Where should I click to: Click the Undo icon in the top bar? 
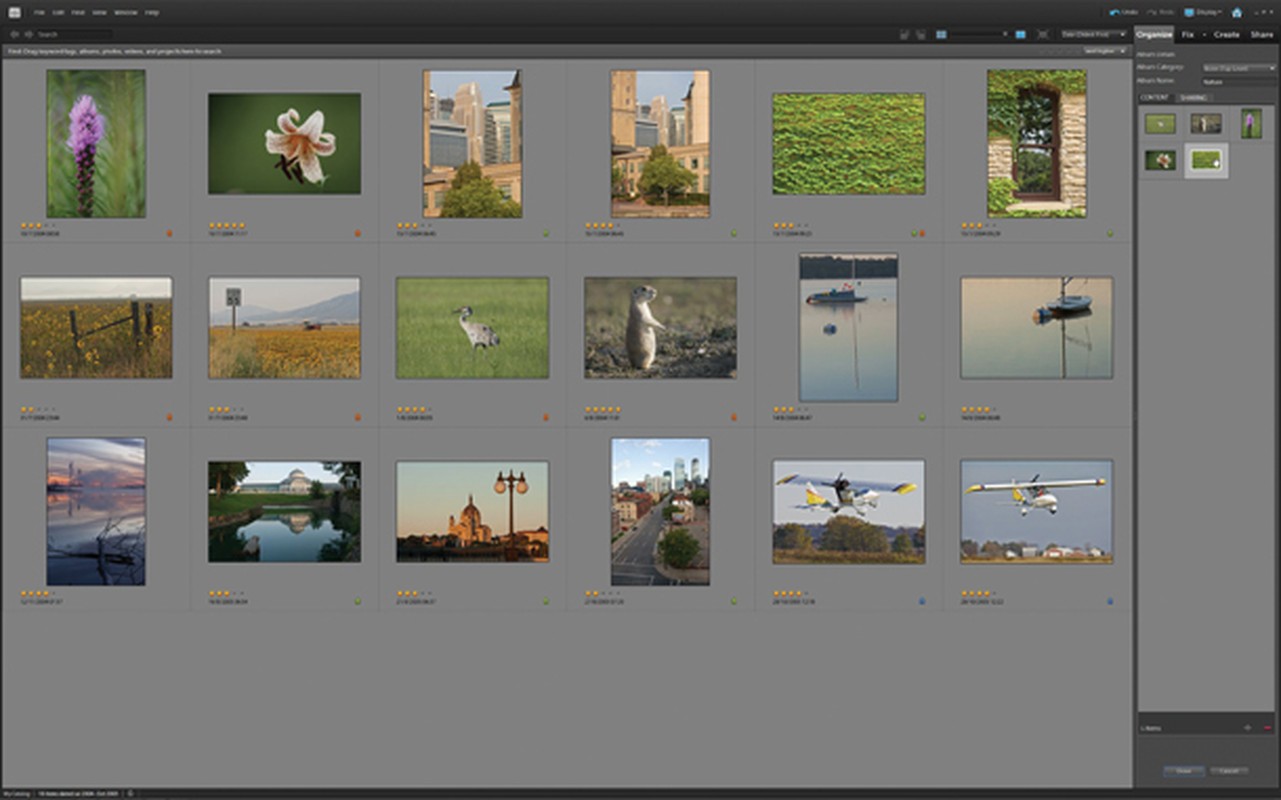coord(1115,12)
